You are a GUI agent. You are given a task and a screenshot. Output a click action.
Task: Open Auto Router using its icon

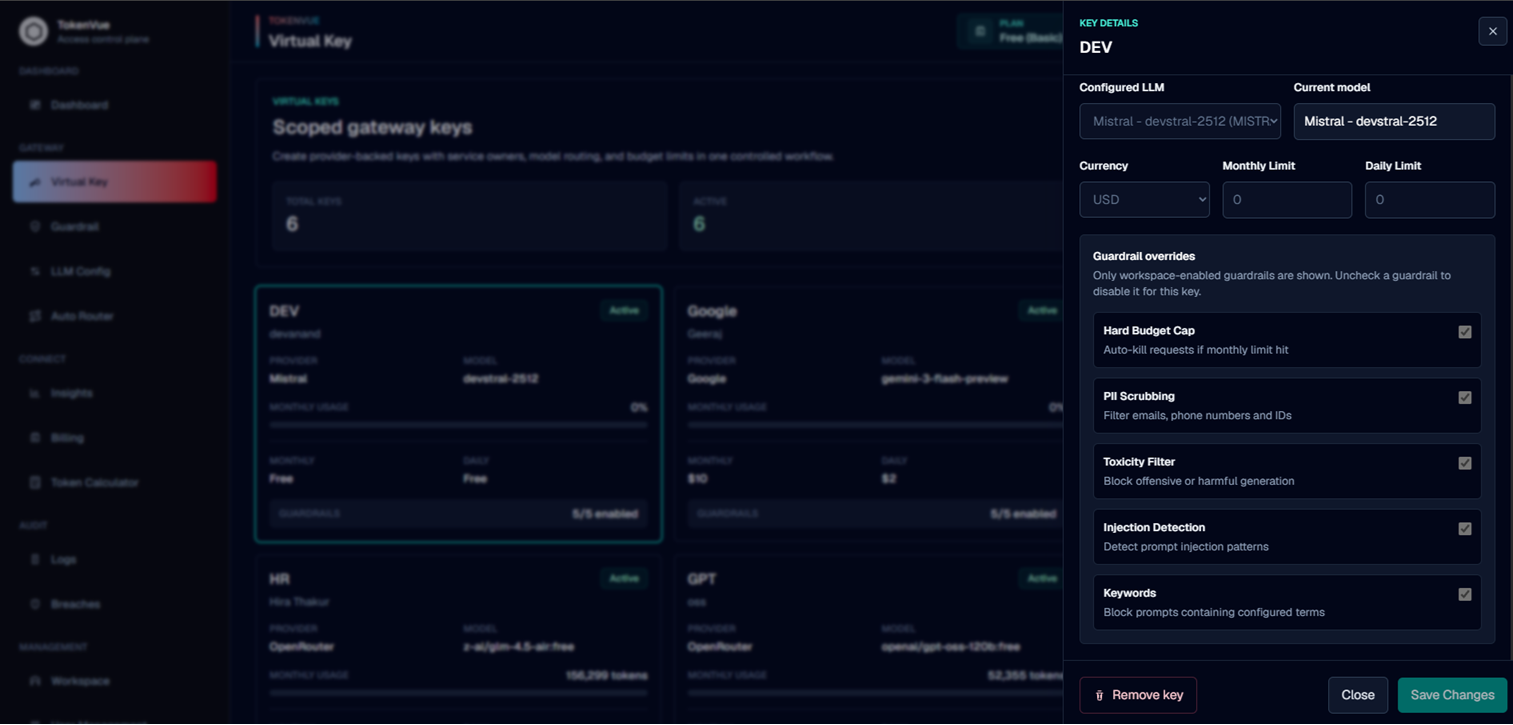click(35, 316)
